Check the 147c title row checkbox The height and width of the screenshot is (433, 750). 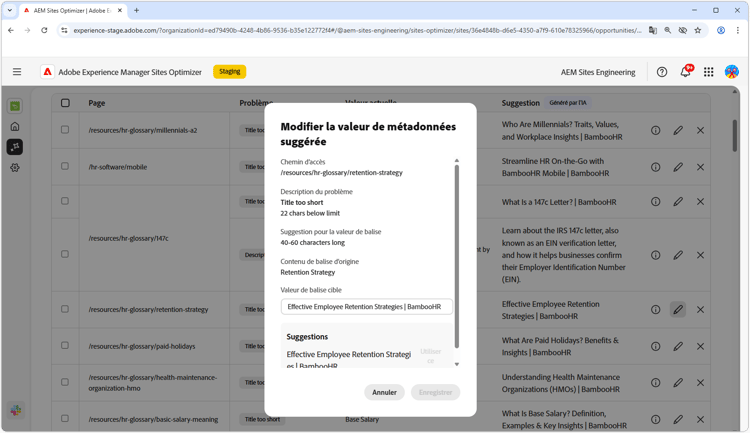[65, 201]
